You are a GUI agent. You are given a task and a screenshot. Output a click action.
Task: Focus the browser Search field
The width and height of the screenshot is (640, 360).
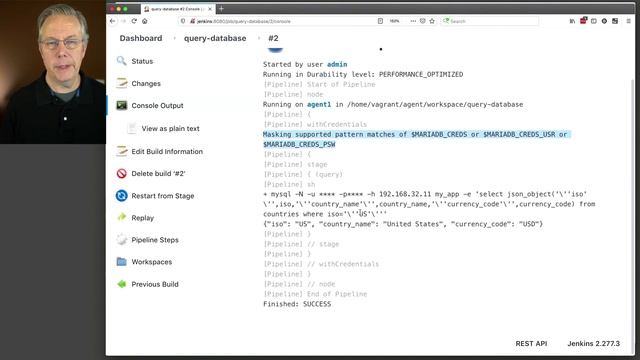(490, 21)
